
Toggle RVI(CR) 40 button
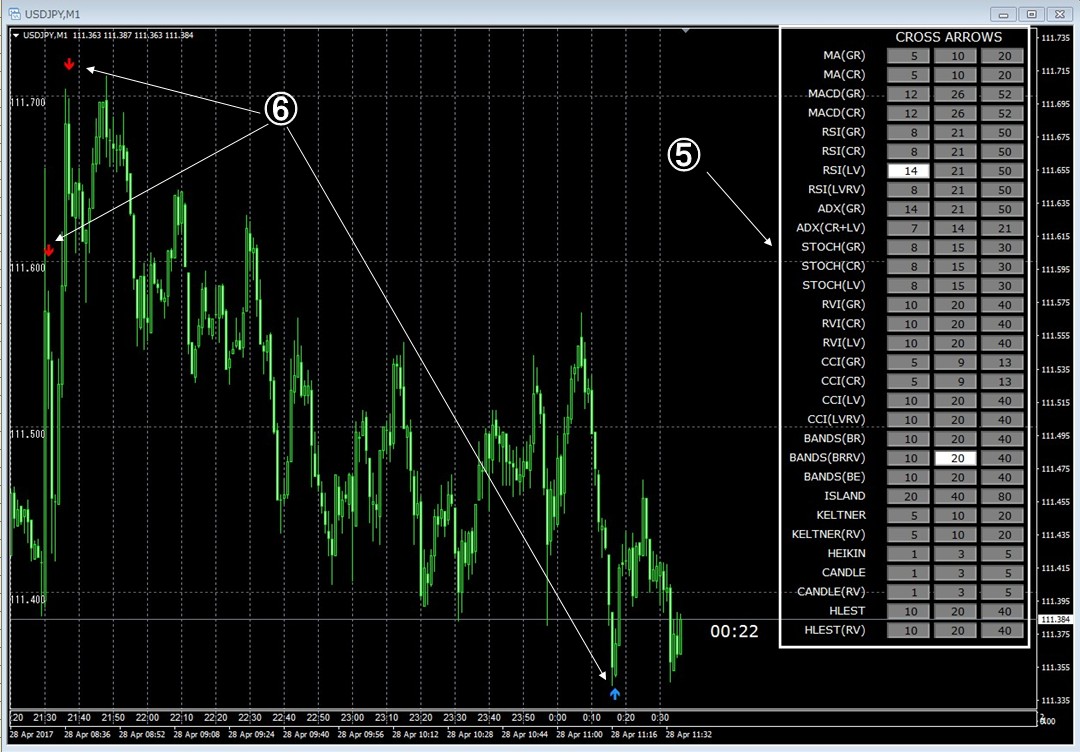(1002, 324)
